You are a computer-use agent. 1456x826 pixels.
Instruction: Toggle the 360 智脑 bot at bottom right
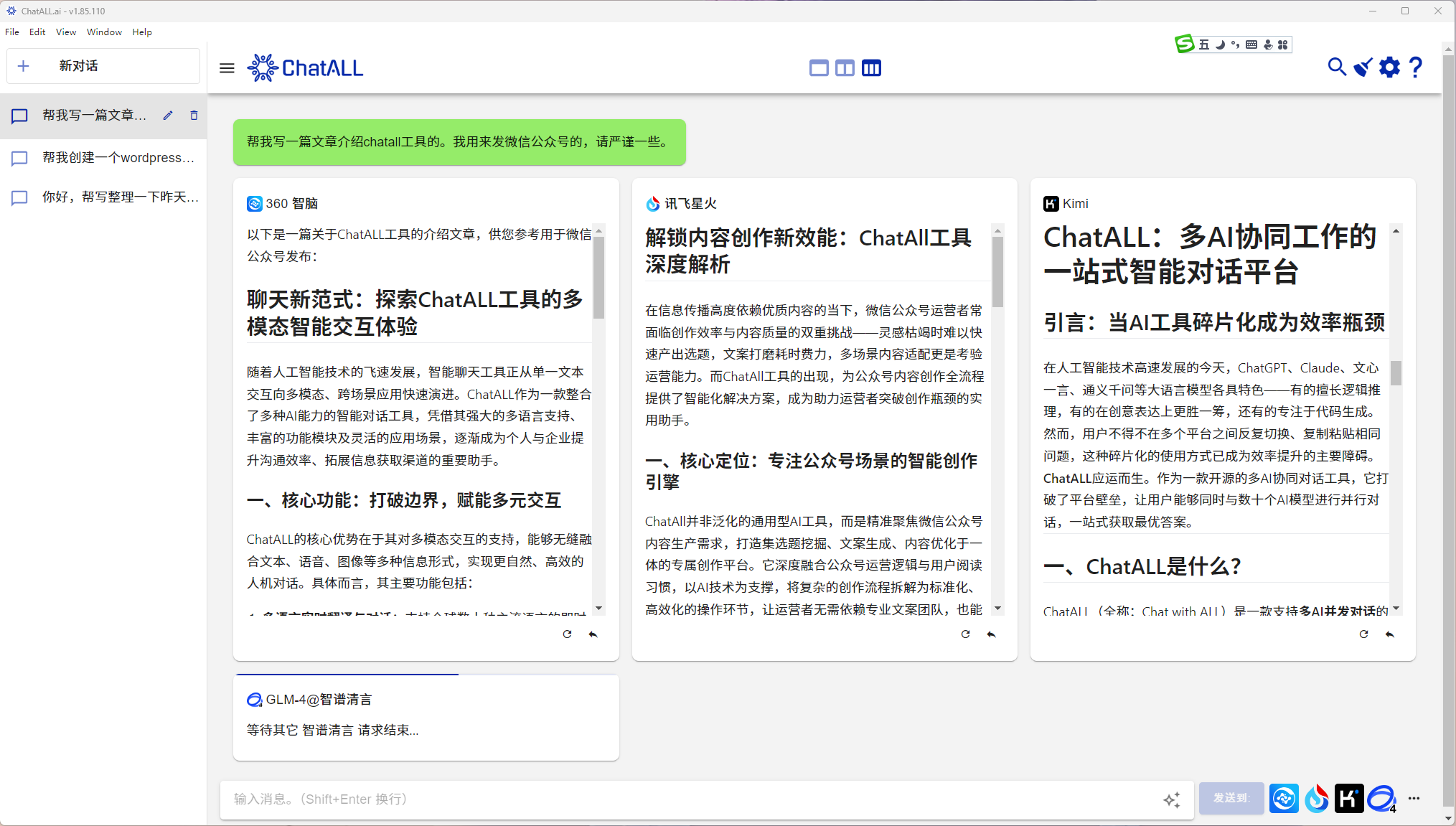click(x=1284, y=798)
